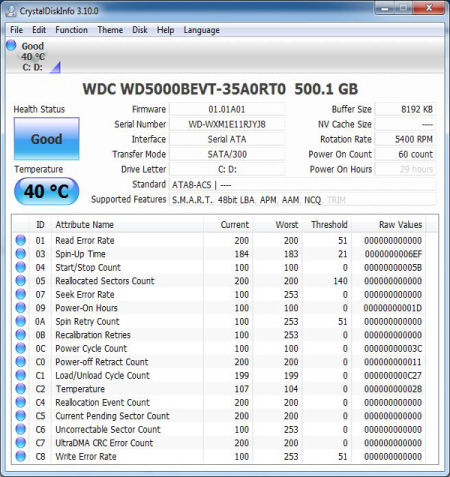Click the Interface field showing Serial ATA
Viewport: 450px width, 477px height.
pos(227,139)
